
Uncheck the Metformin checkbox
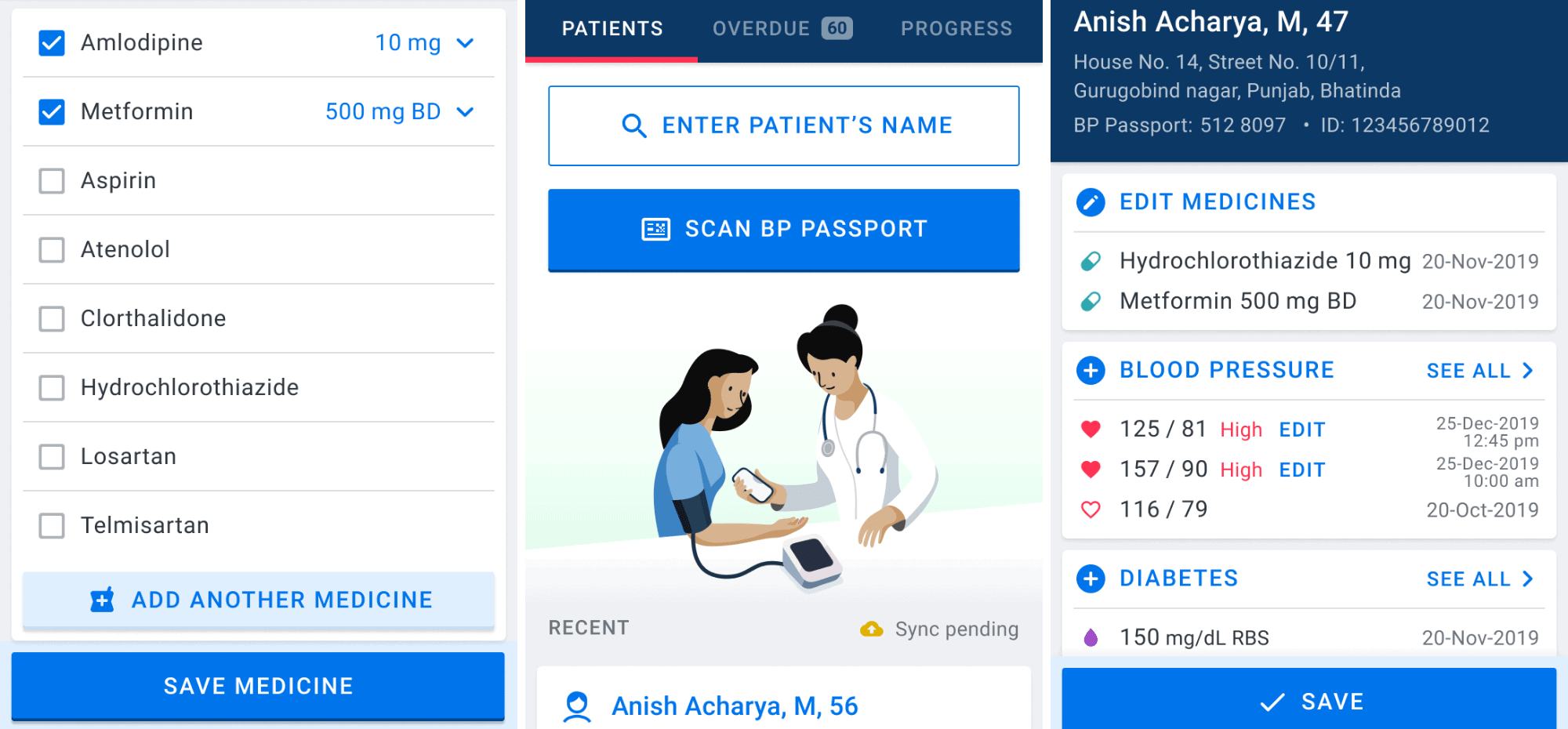tap(52, 111)
